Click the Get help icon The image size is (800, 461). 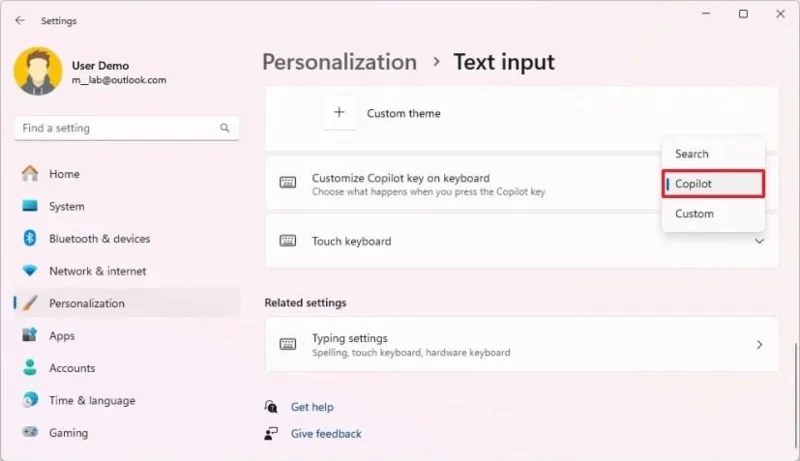pos(271,406)
